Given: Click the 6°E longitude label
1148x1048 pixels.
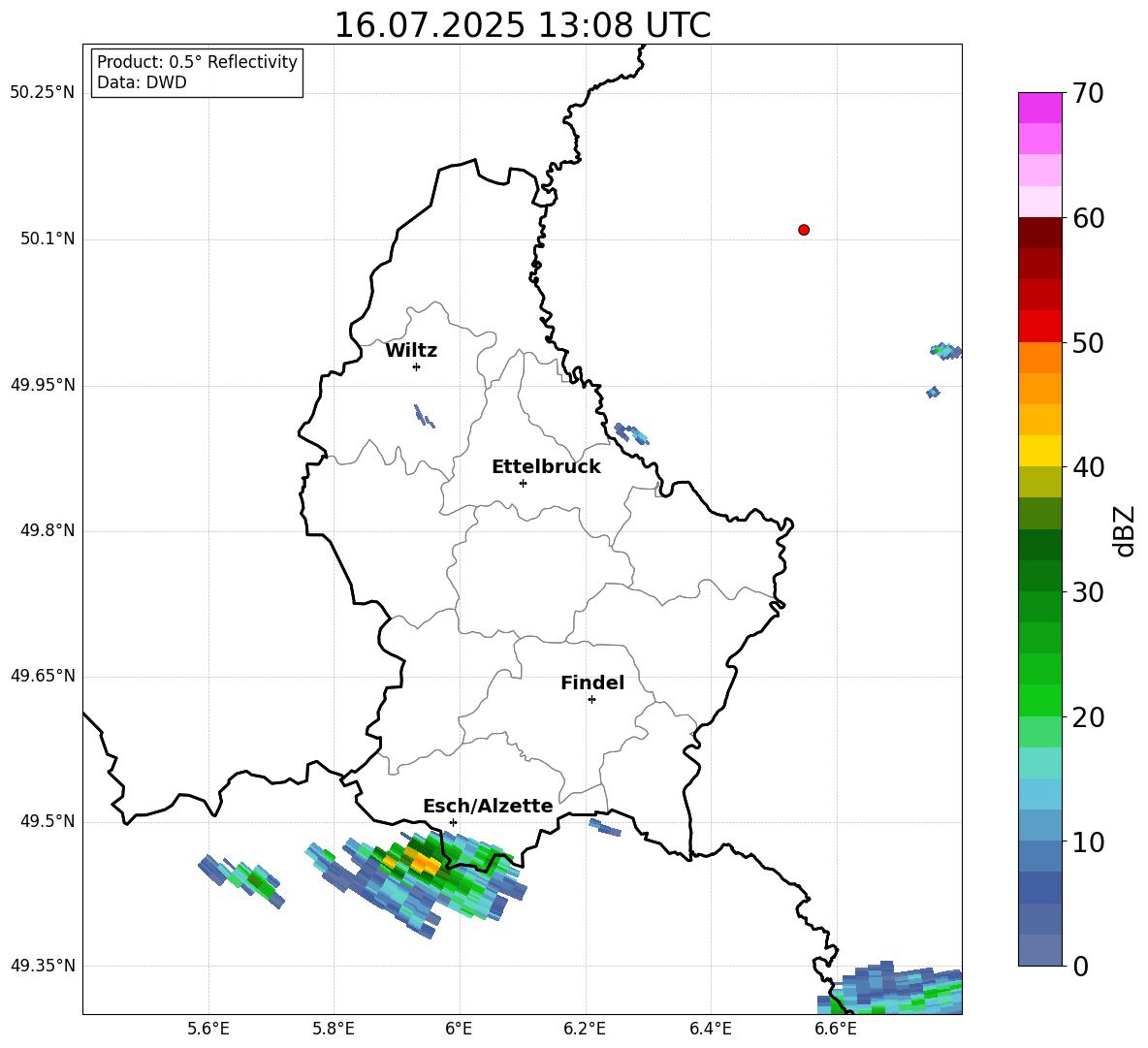Looking at the screenshot, I should point(460,1029).
